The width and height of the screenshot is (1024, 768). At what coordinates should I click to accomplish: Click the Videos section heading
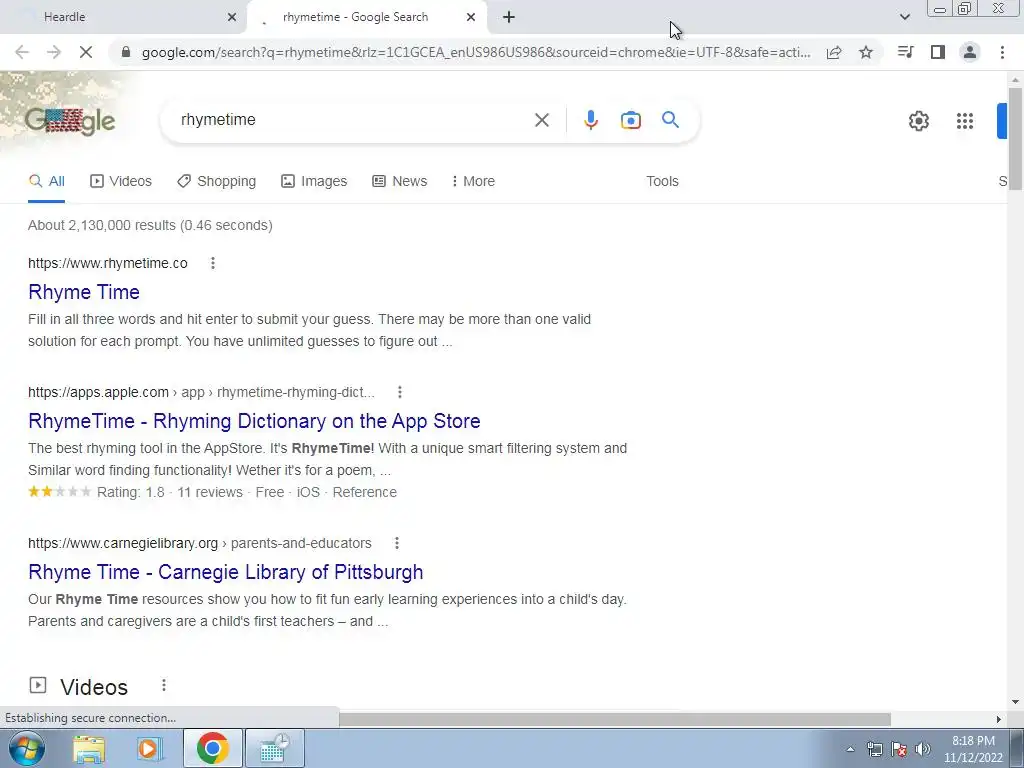point(94,687)
